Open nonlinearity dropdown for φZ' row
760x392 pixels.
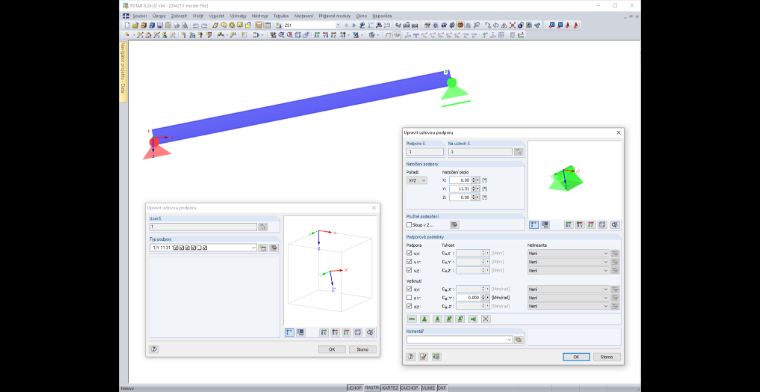[x=568, y=306]
